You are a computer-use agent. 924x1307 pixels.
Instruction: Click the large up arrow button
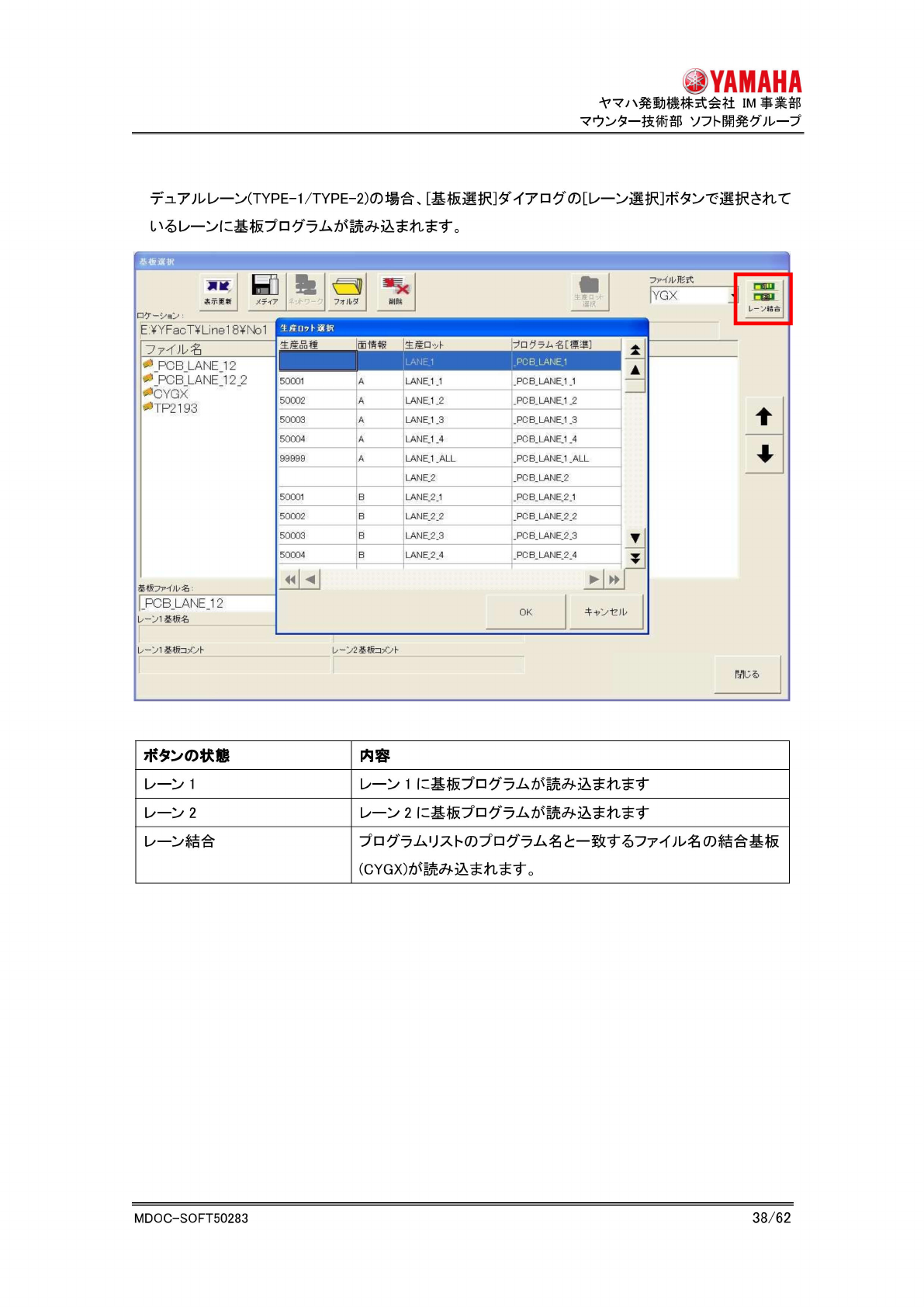[764, 417]
